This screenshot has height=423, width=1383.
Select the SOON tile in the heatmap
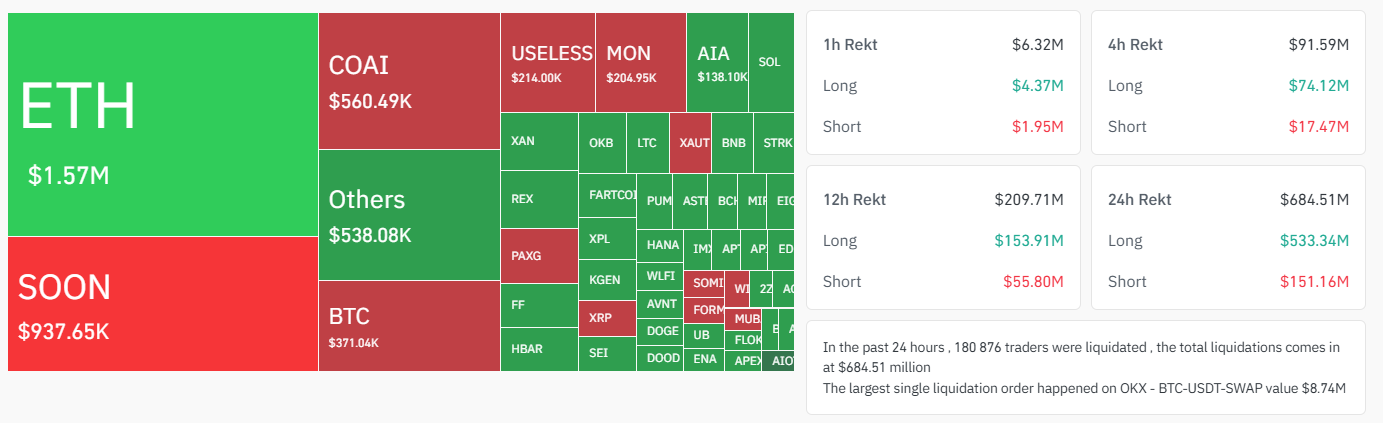pos(163,303)
